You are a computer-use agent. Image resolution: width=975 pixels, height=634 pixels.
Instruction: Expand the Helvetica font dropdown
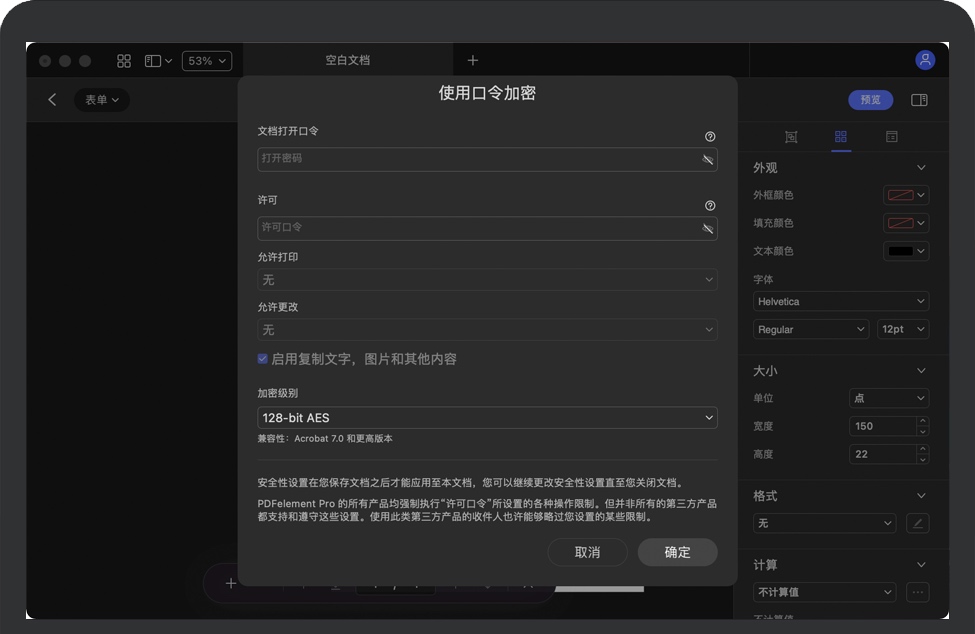[840, 301]
